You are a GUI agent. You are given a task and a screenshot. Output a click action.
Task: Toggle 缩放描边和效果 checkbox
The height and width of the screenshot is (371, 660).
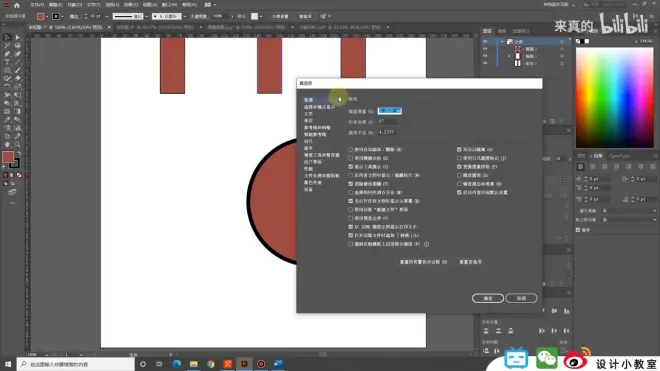pos(459,184)
